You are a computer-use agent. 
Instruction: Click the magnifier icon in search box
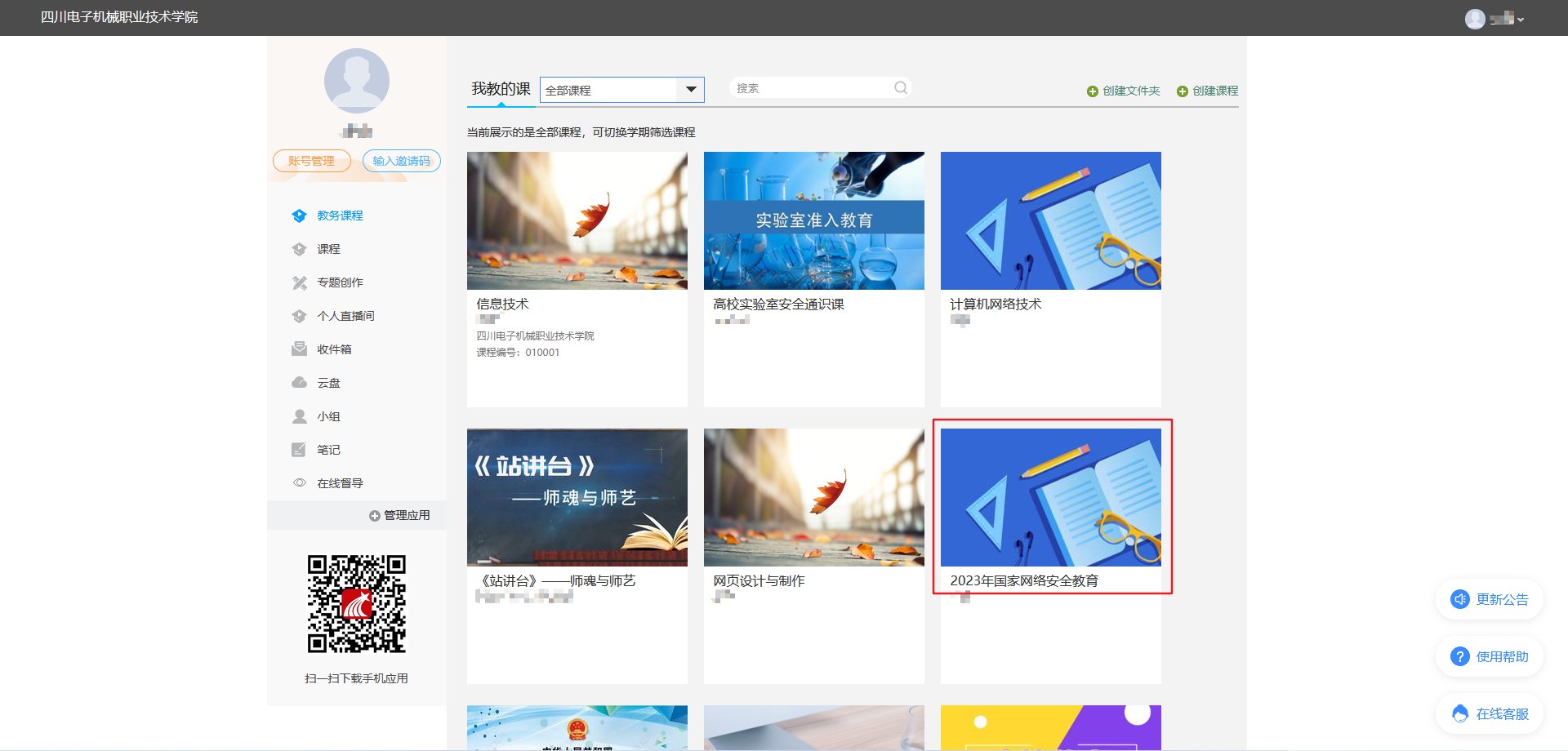pyautogui.click(x=900, y=88)
